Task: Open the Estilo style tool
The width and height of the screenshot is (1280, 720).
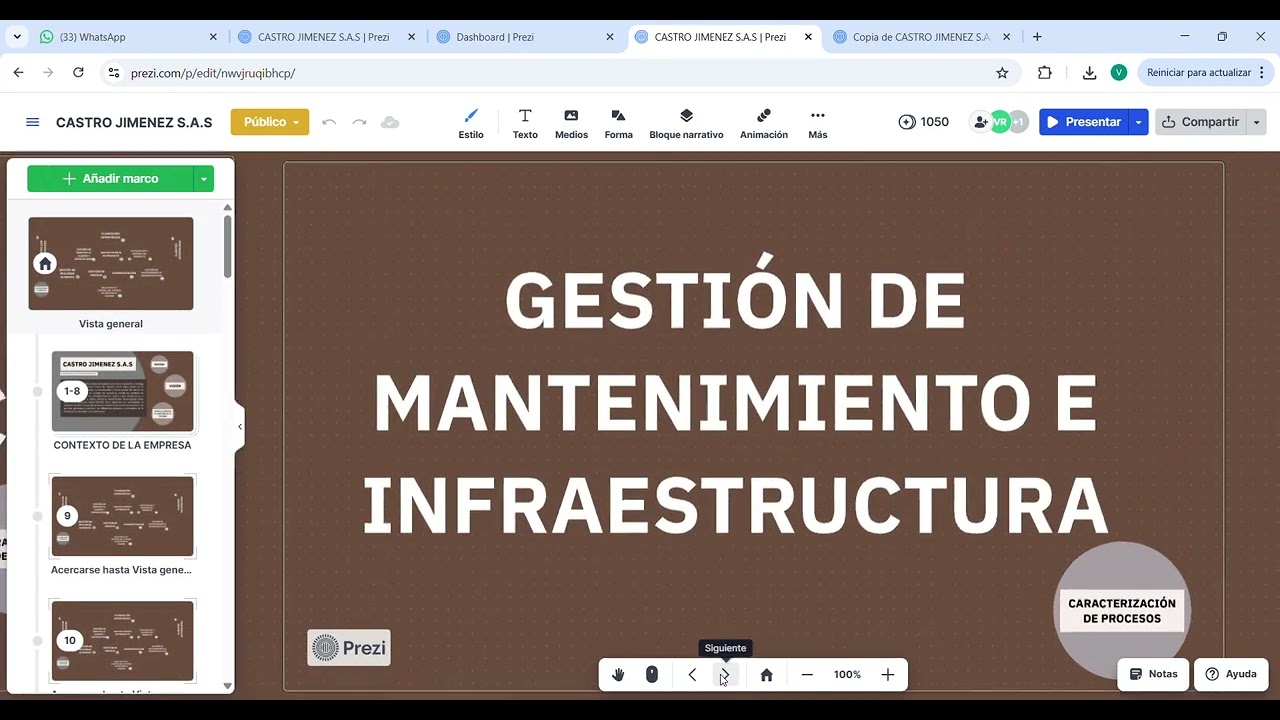Action: [471, 123]
